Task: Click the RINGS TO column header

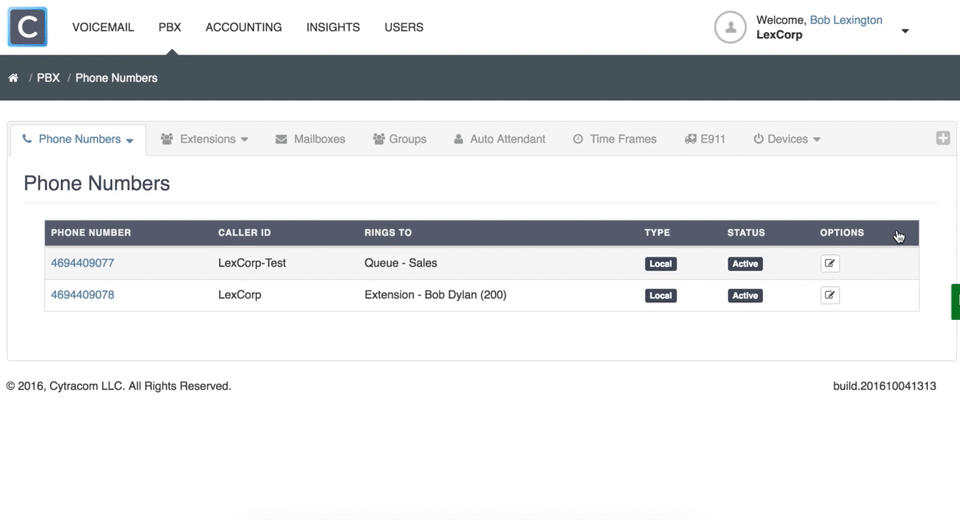Action: point(388,233)
